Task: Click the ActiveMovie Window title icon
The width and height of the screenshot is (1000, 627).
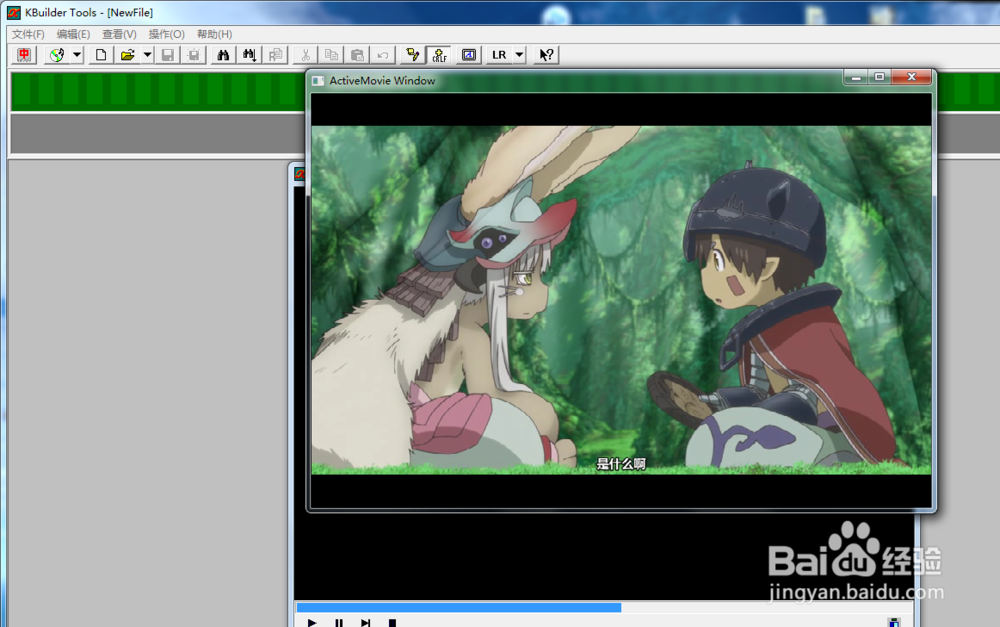Action: tap(318, 81)
